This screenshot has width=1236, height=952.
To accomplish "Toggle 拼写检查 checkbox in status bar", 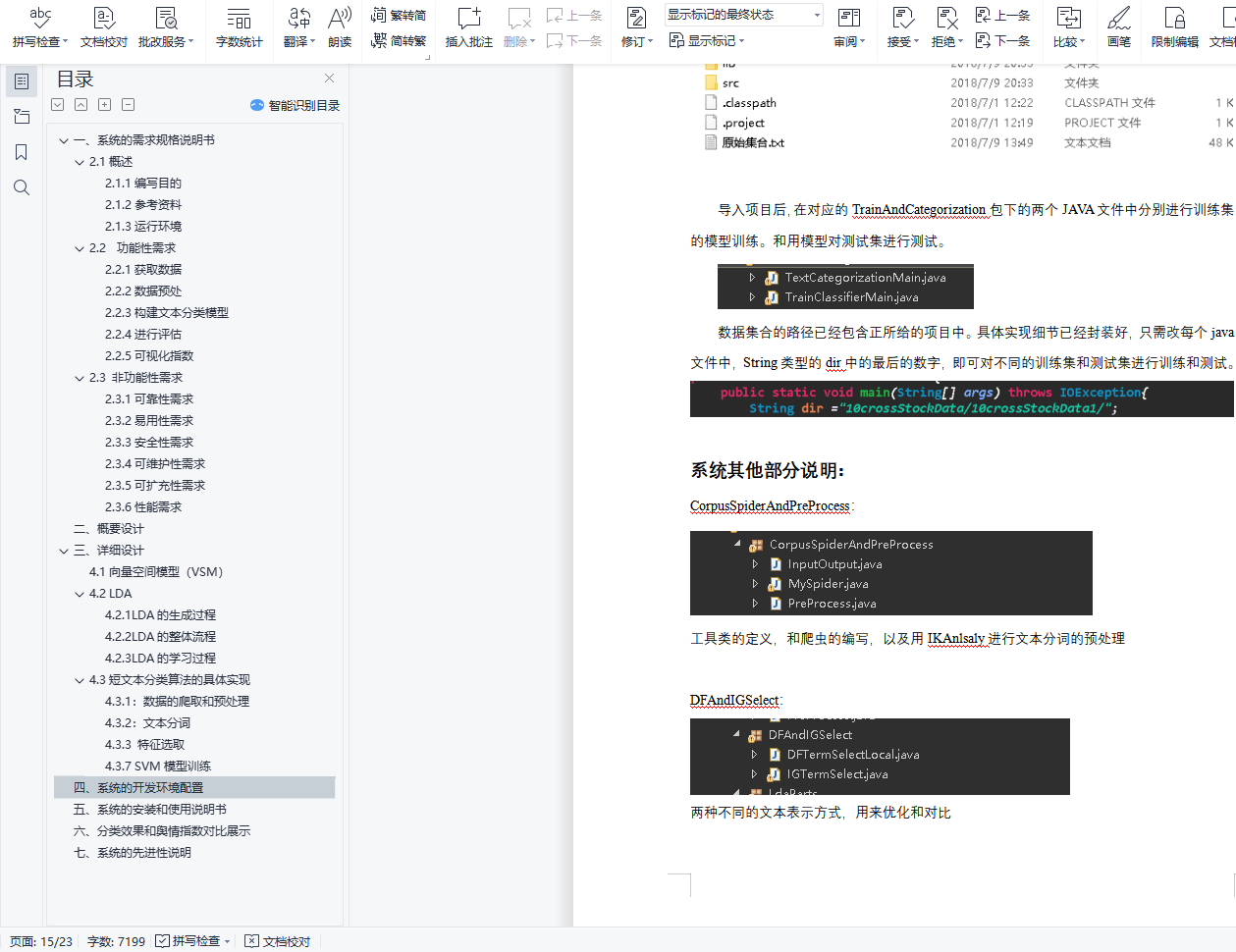I will [163, 941].
